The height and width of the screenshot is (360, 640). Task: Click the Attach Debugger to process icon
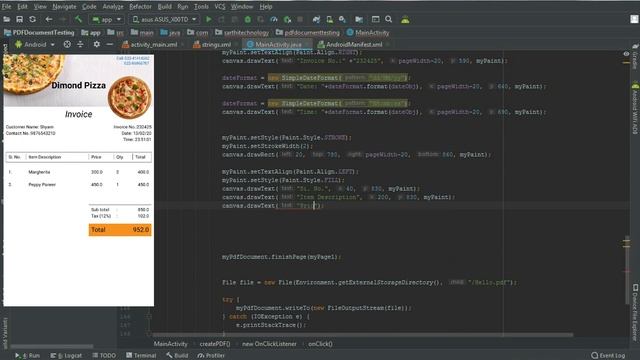click(x=287, y=19)
